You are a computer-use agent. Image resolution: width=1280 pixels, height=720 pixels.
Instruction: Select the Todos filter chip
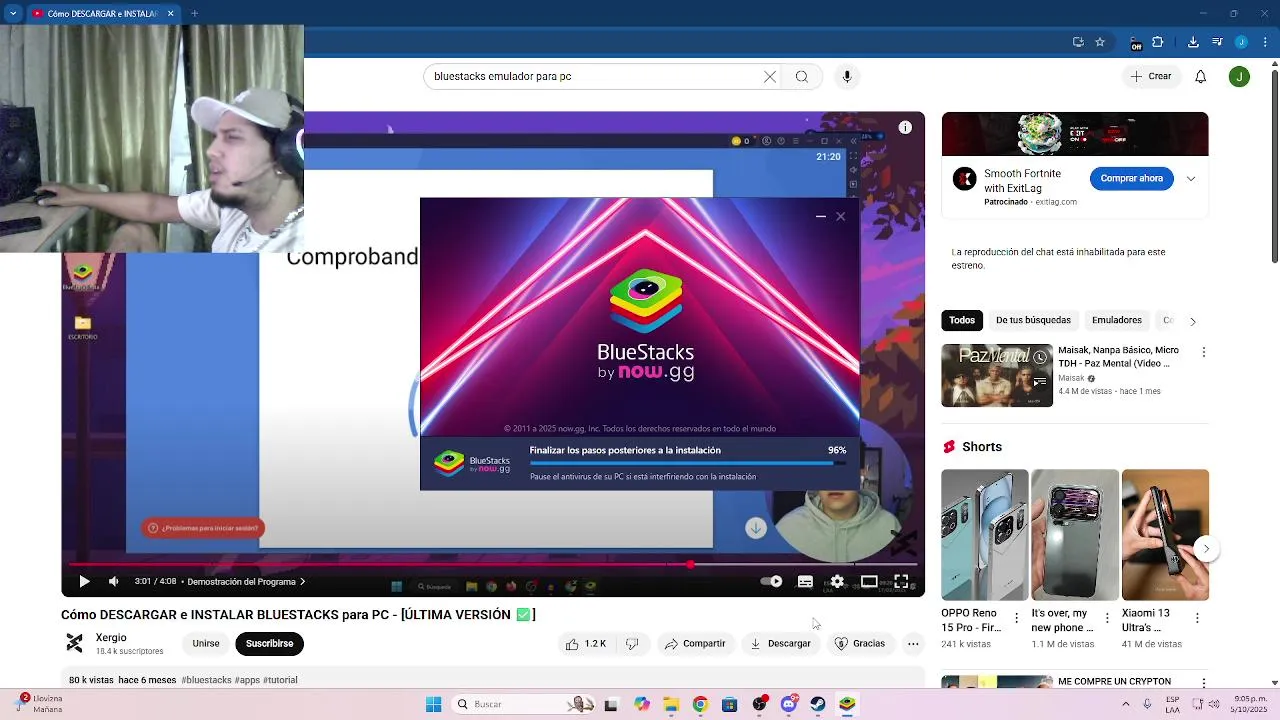[962, 320]
